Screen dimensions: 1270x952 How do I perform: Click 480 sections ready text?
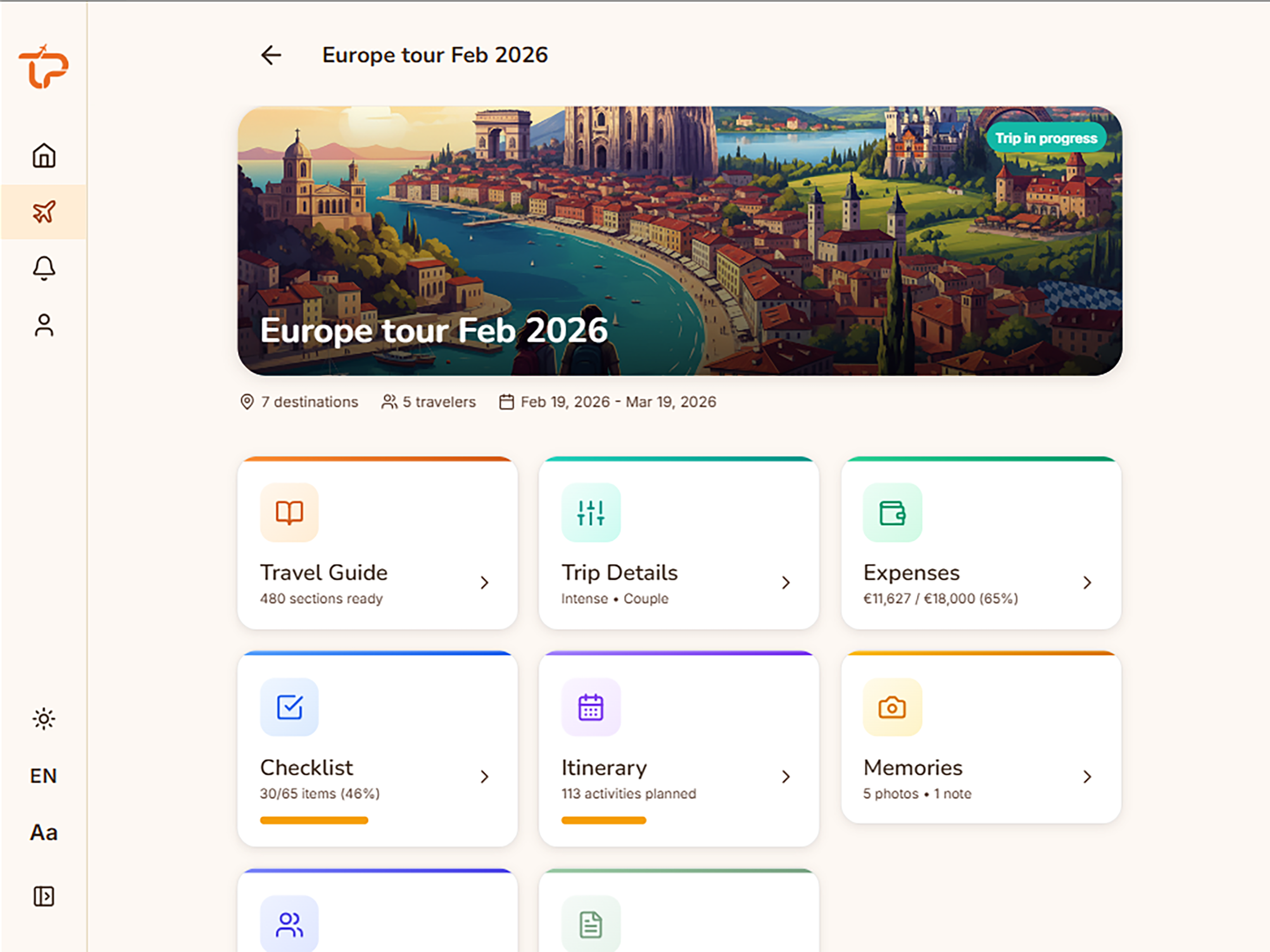(322, 598)
